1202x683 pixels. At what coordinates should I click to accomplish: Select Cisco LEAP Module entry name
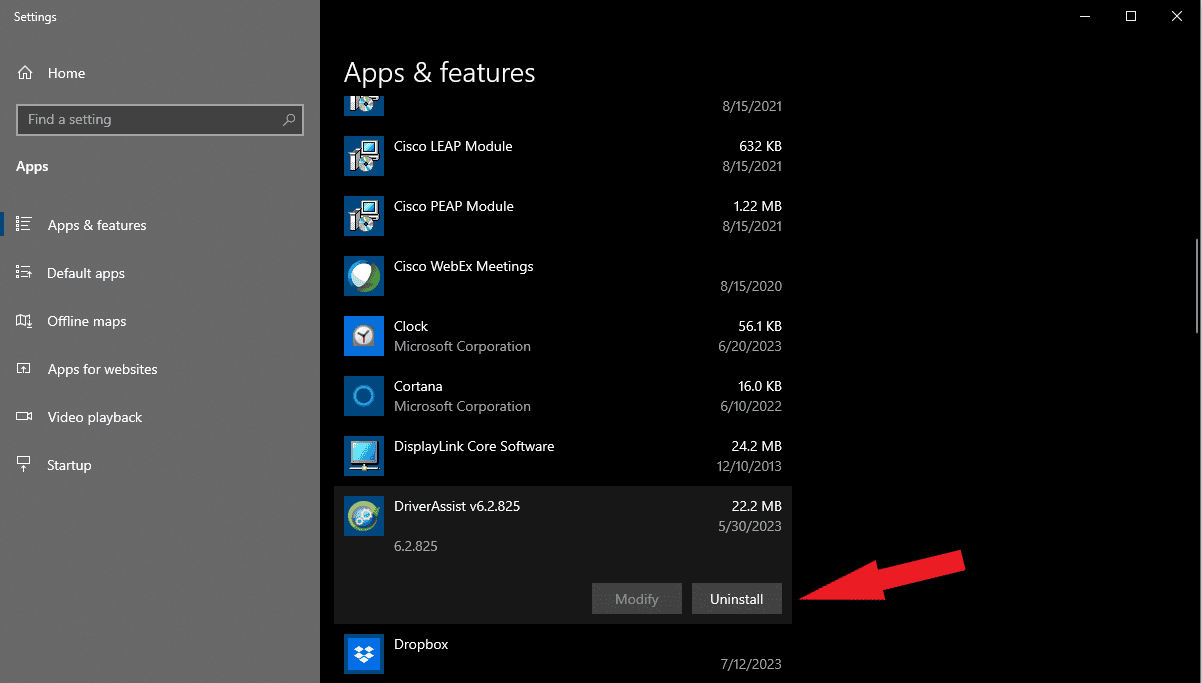[453, 146]
